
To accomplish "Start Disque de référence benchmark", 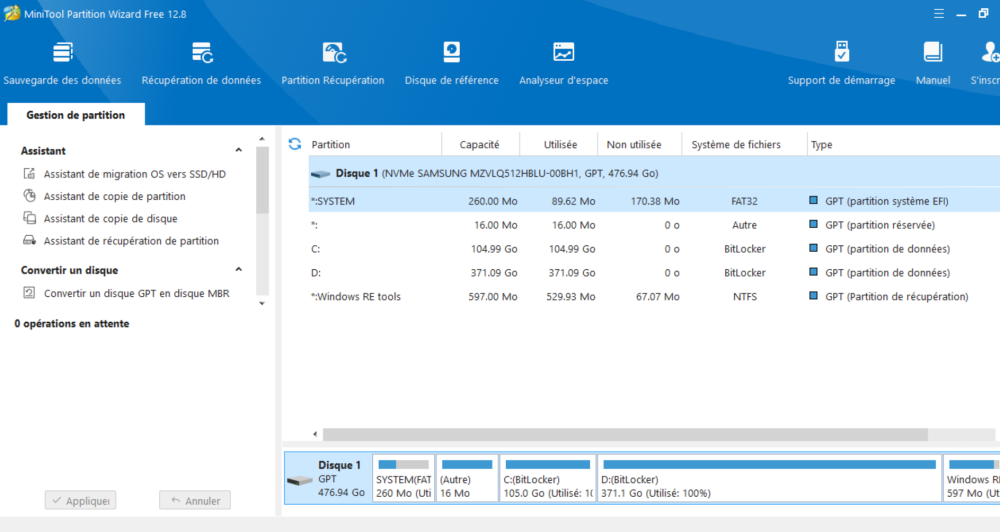I will coord(451,62).
